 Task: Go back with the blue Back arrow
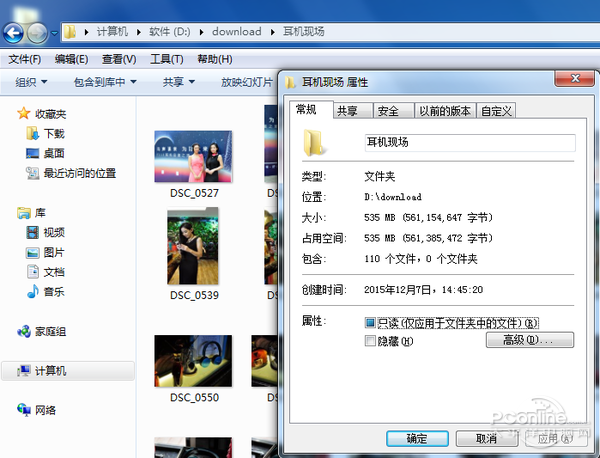coord(13,33)
